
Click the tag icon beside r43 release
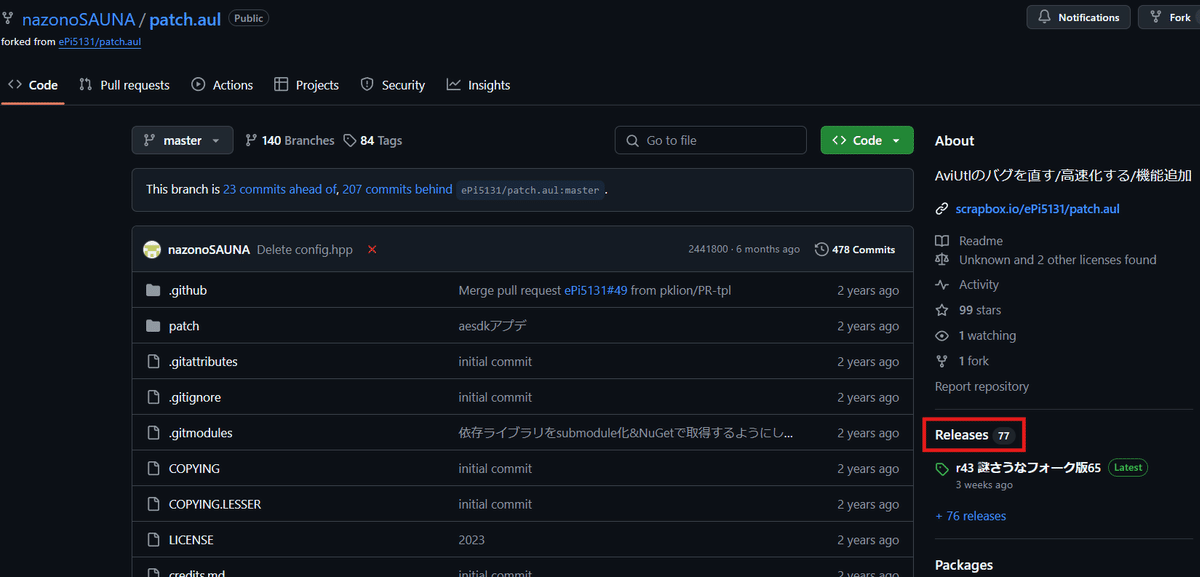point(942,469)
